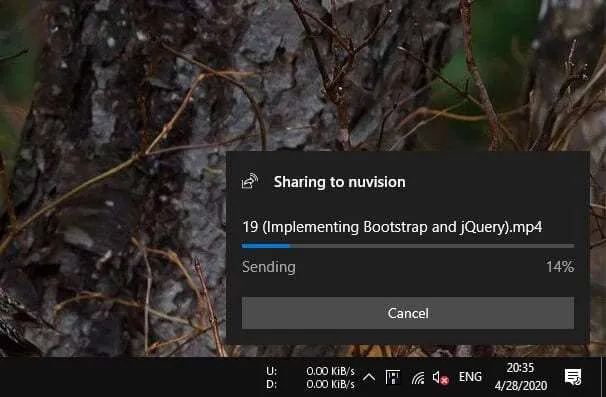Open the clock and calendar at 20:35
The height and width of the screenshot is (397, 606).
521,377
